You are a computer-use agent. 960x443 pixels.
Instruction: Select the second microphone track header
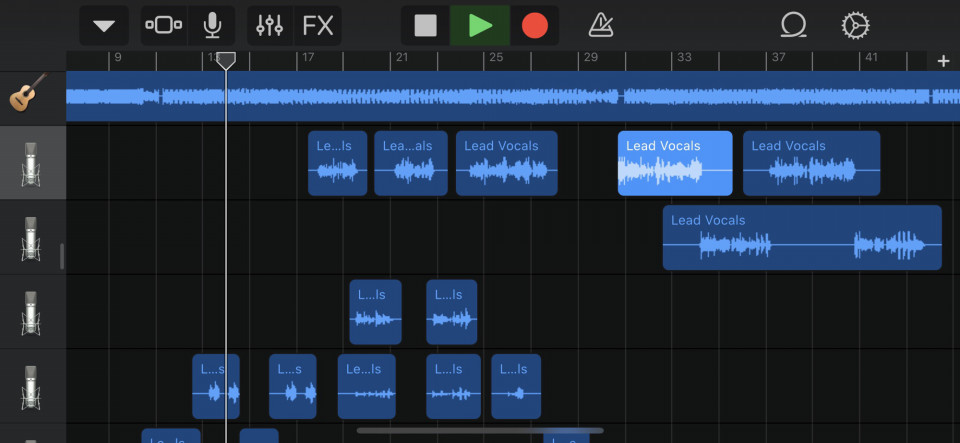coord(32,237)
